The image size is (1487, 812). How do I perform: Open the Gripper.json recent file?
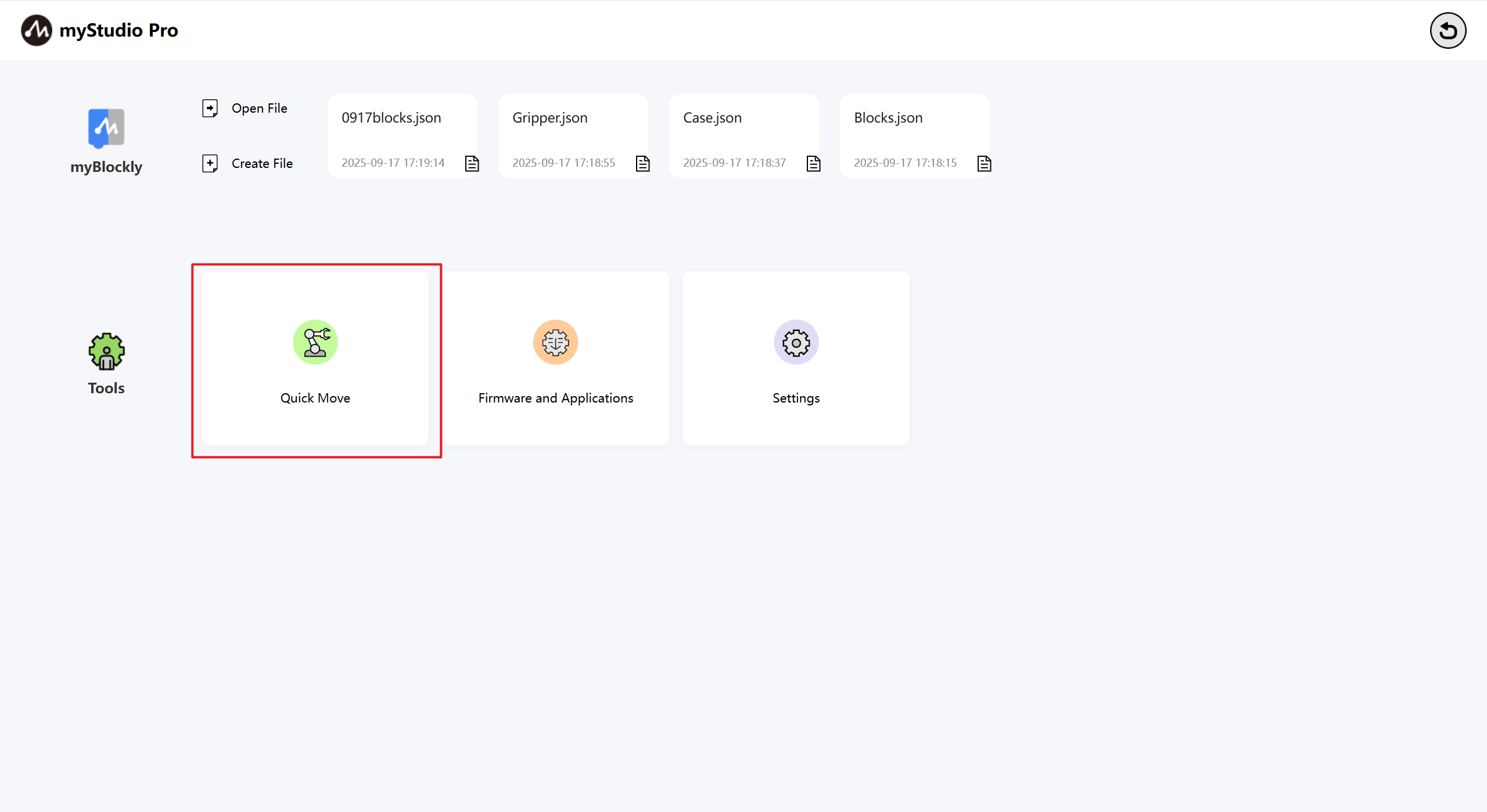pos(549,118)
